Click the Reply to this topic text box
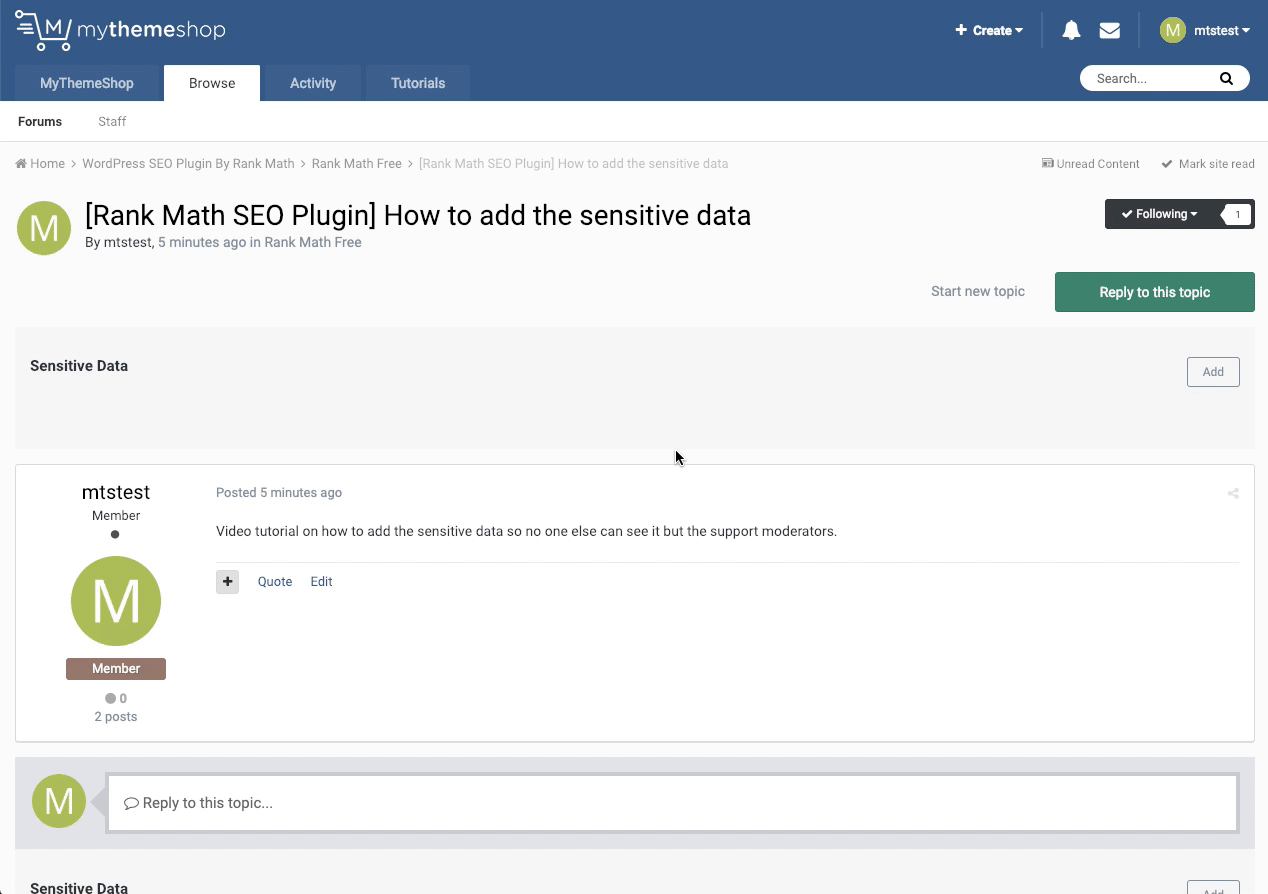1268x894 pixels. [672, 803]
